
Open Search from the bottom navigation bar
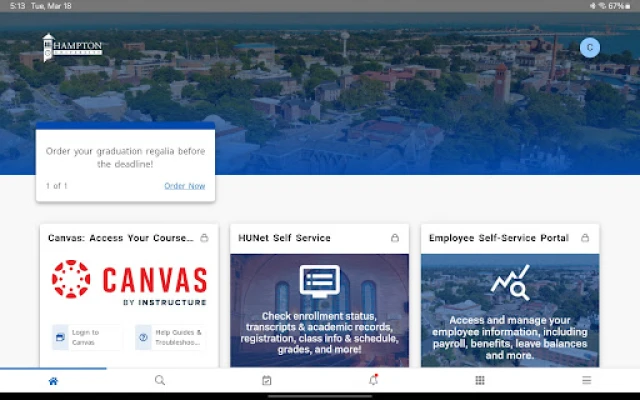(x=160, y=381)
